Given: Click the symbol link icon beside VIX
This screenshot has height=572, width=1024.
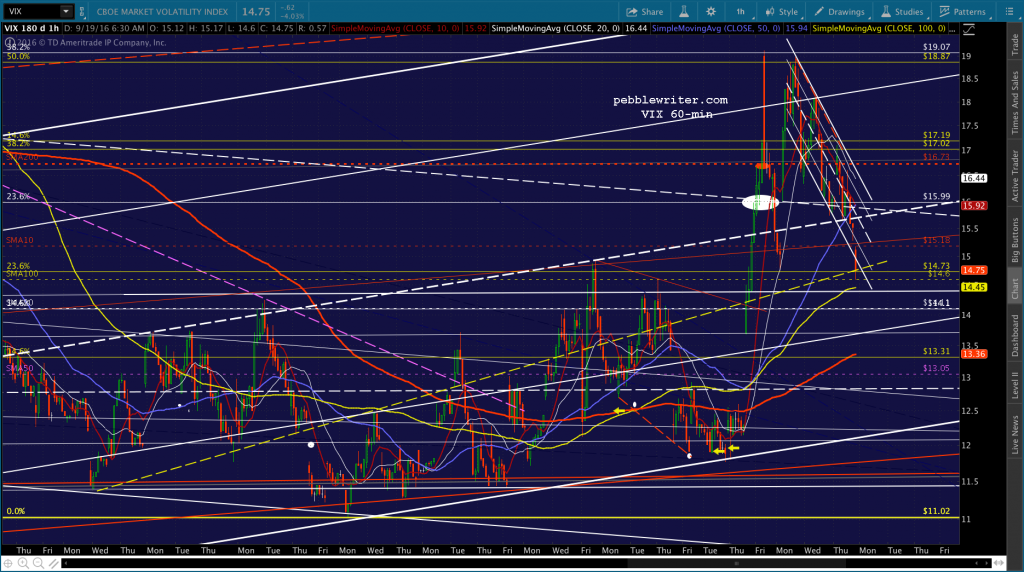Looking at the screenshot, I should click(82, 12).
